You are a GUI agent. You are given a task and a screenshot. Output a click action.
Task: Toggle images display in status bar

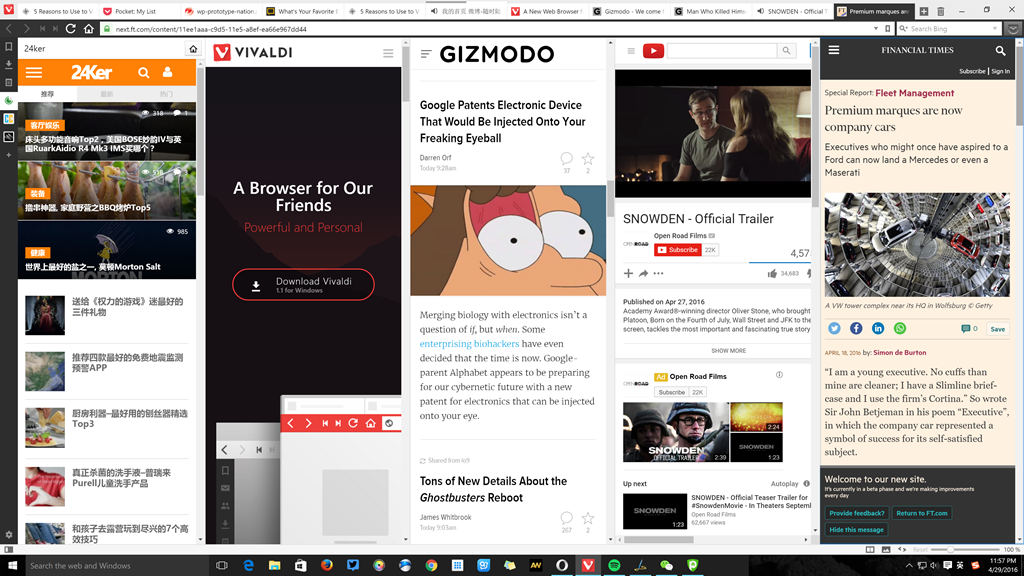[885, 549]
